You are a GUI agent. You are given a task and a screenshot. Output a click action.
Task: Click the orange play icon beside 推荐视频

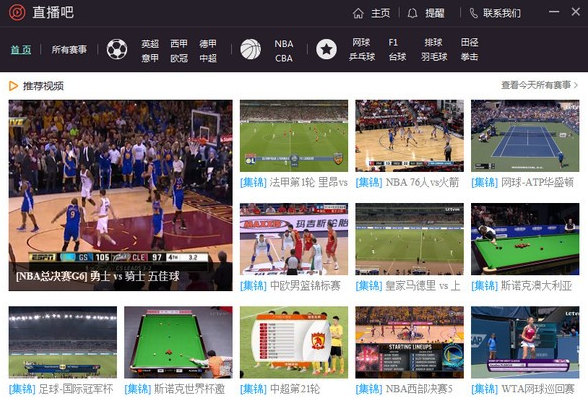[14, 86]
